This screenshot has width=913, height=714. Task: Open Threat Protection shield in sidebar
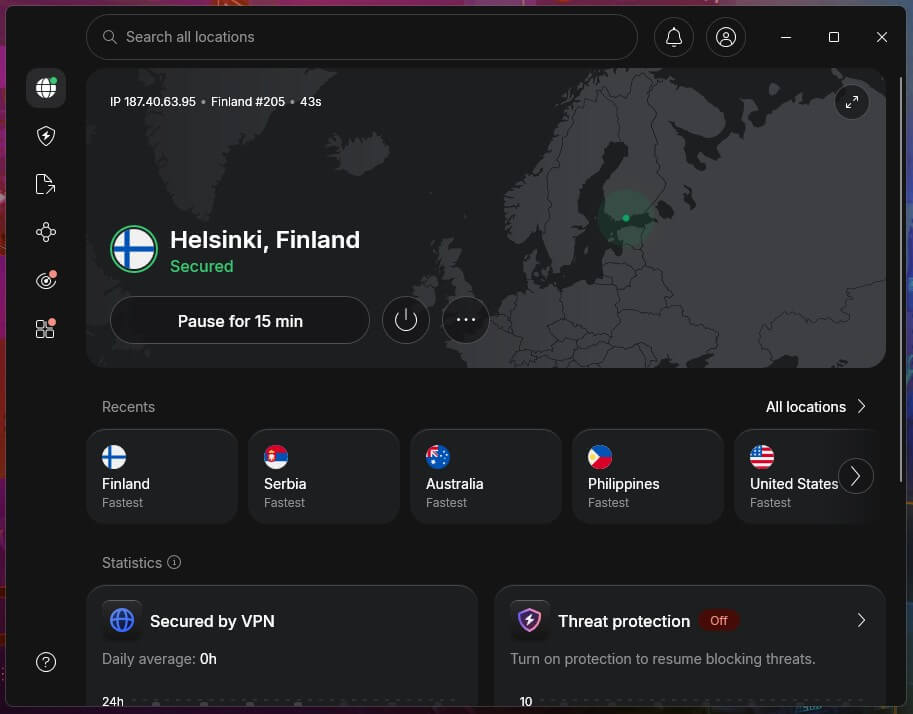point(45,136)
